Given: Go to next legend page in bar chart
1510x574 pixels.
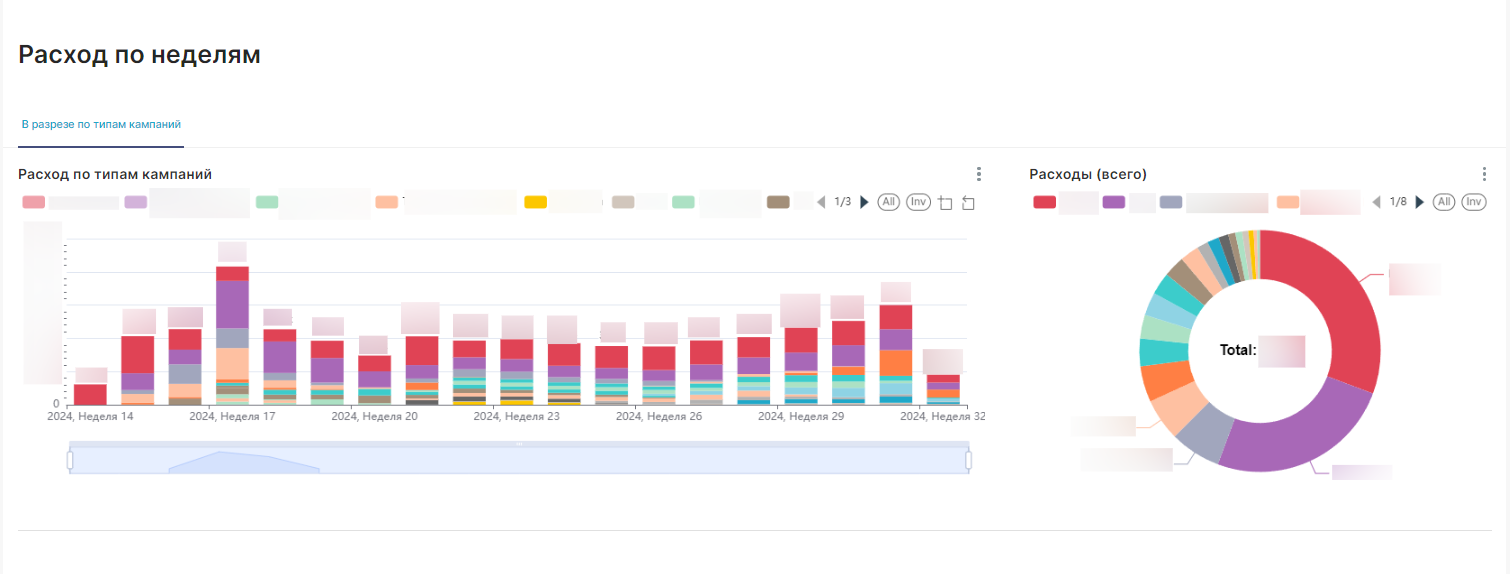Looking at the screenshot, I should (x=864, y=202).
